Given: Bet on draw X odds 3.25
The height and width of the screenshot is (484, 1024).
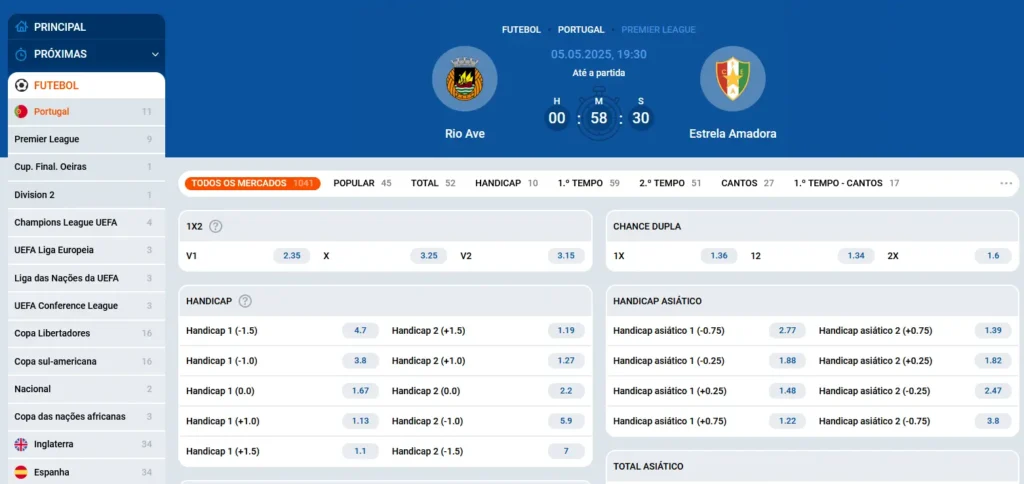Looking at the screenshot, I should (428, 256).
